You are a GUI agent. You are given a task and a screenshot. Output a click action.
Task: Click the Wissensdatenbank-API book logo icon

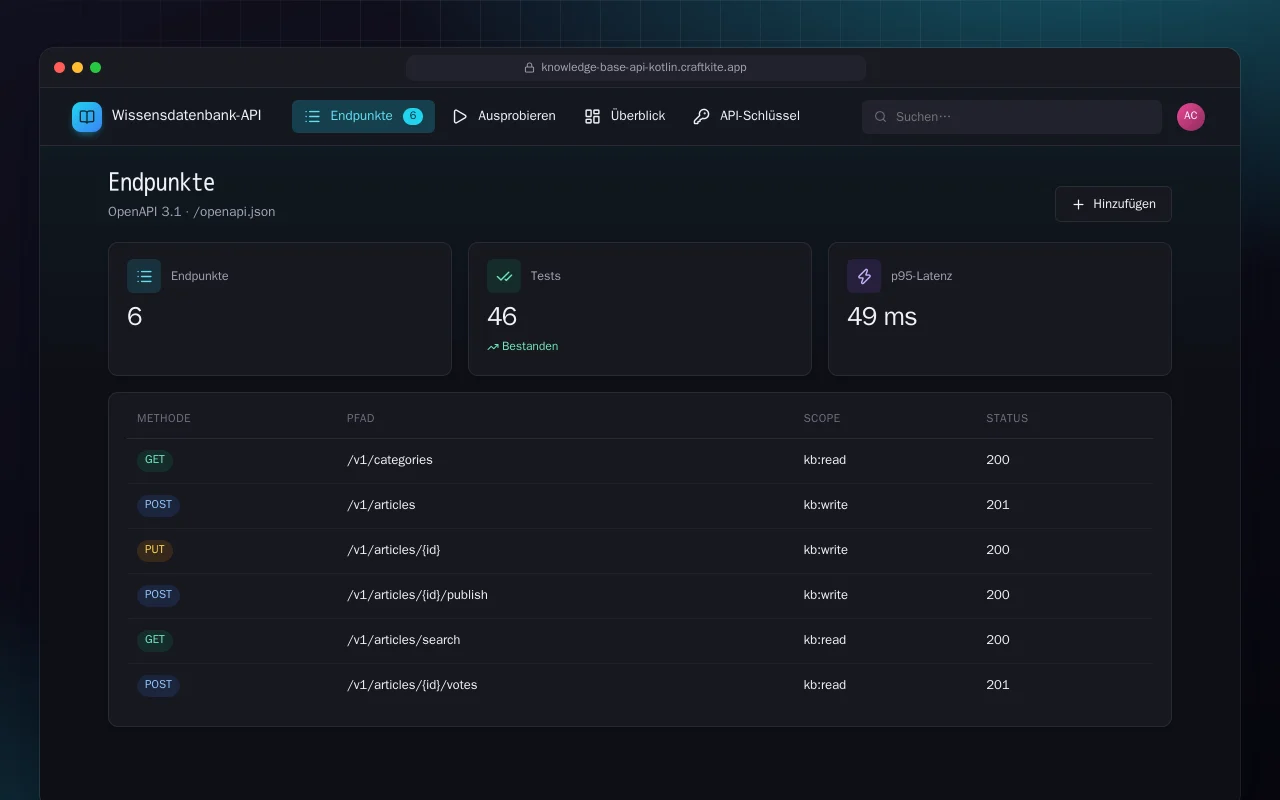(87, 116)
